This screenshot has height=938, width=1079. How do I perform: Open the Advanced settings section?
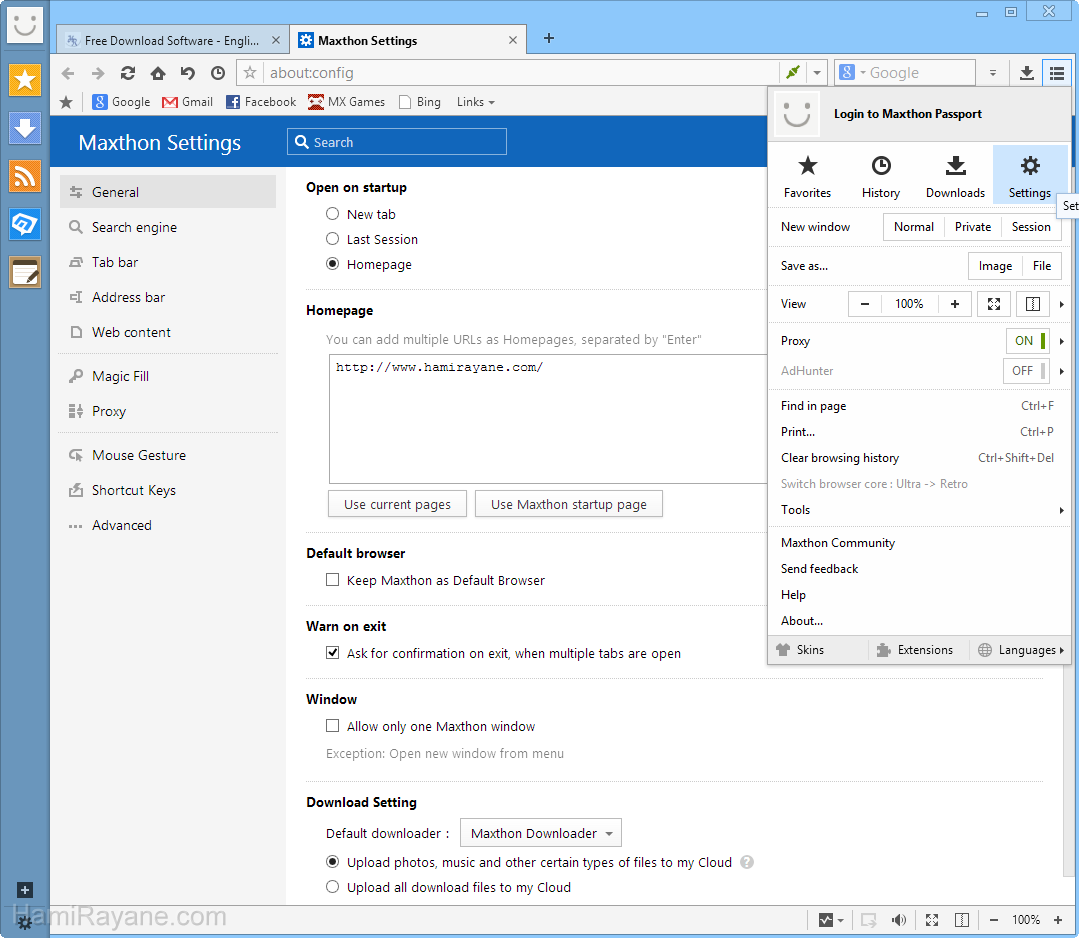(168, 525)
